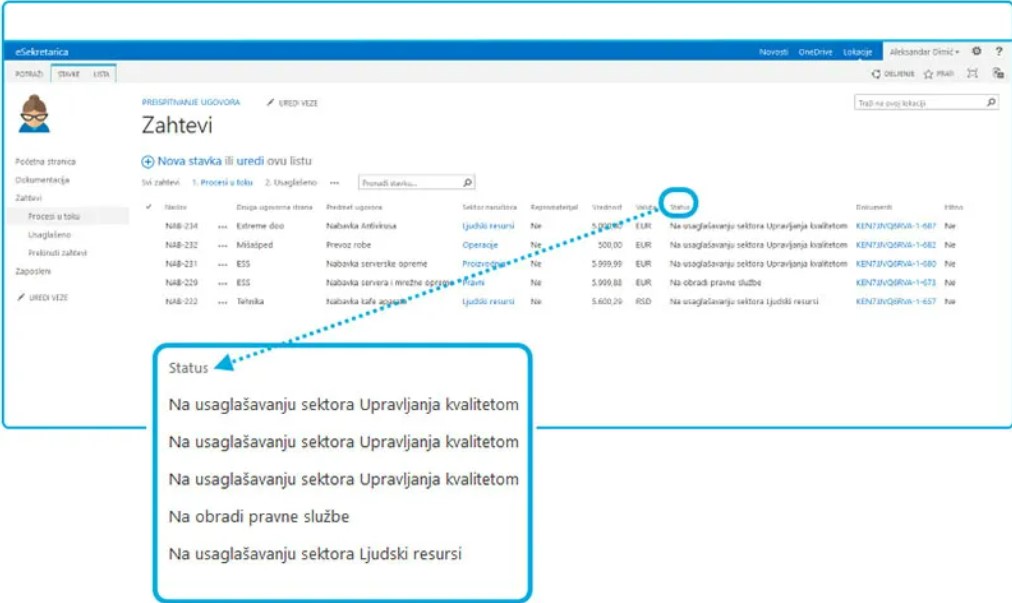Open the ellipsis menu for NAB-234
This screenshot has height=603, width=1012.
pos(223,226)
